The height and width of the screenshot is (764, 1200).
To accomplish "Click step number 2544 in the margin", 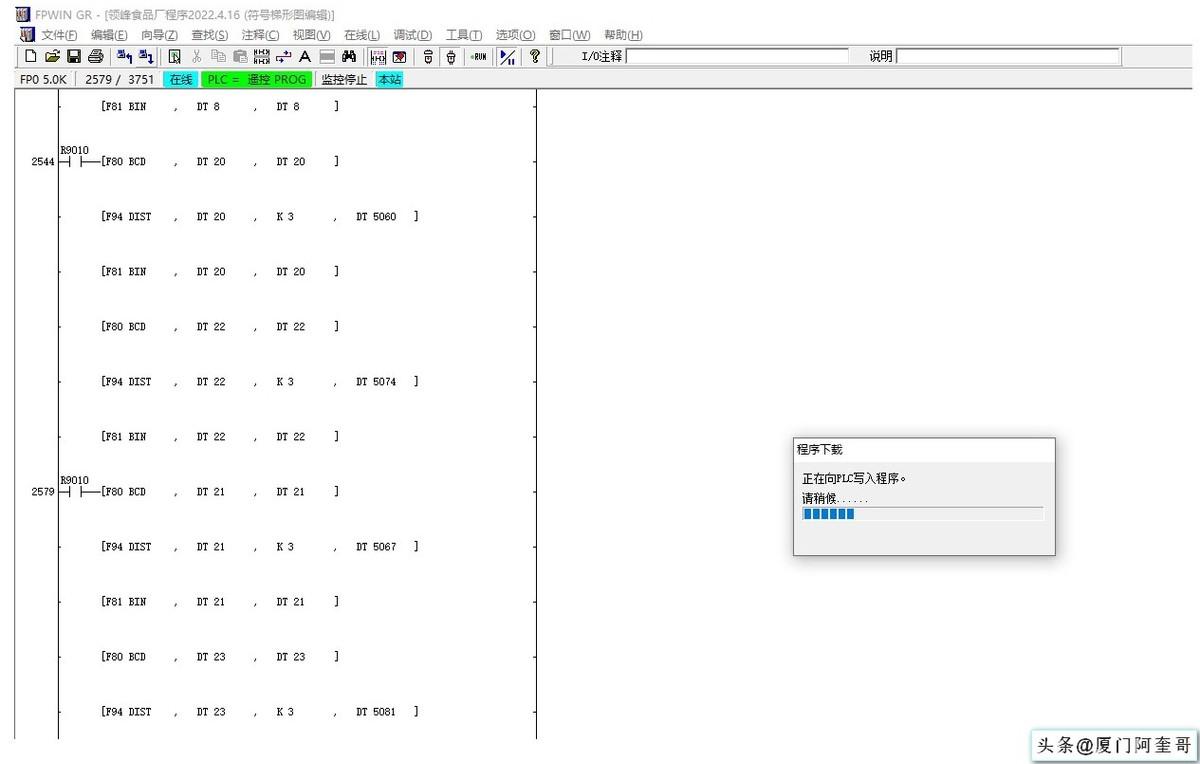I will (x=42, y=162).
